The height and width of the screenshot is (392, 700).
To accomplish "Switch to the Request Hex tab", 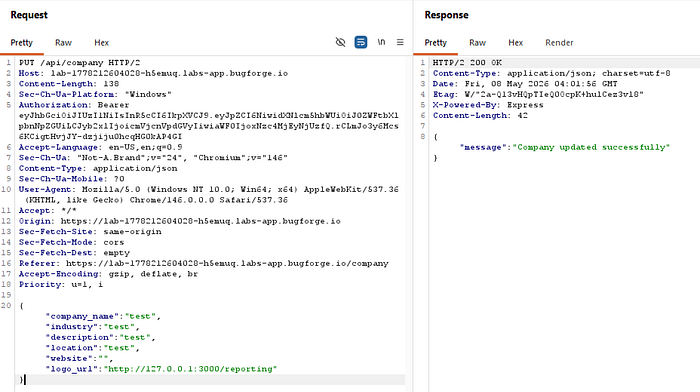I will click(101, 43).
